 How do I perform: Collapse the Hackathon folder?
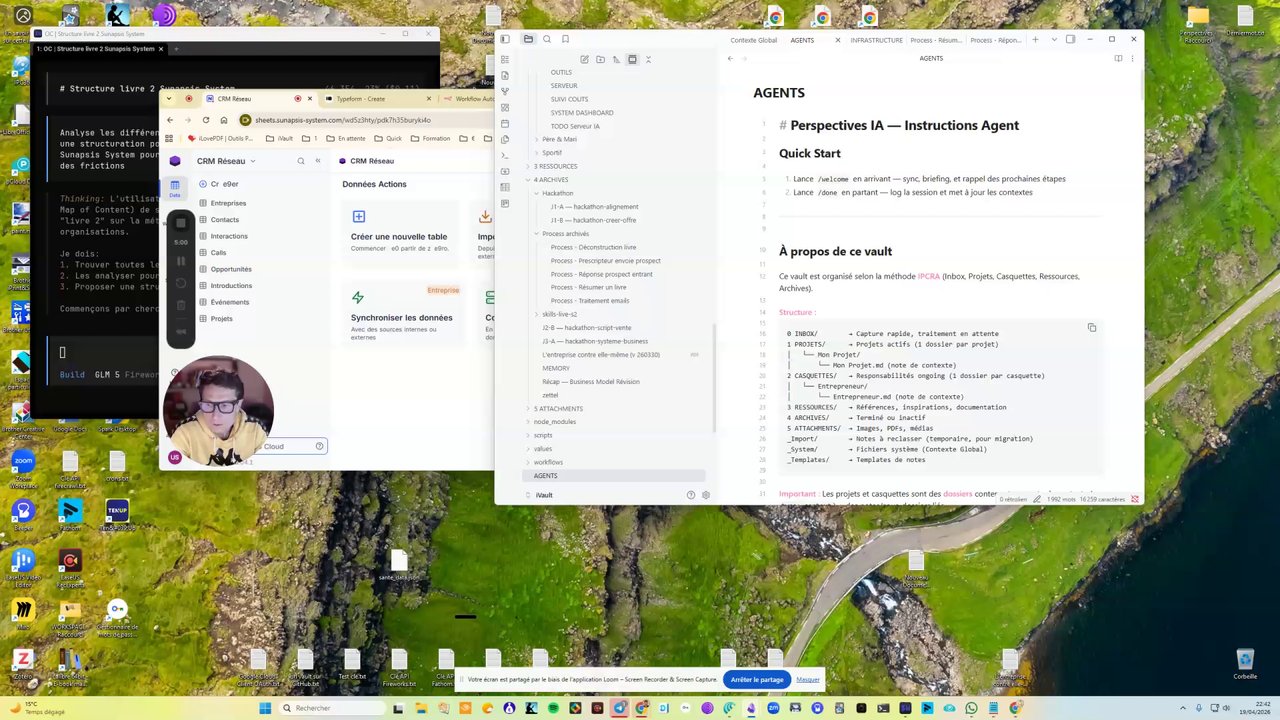click(558, 193)
